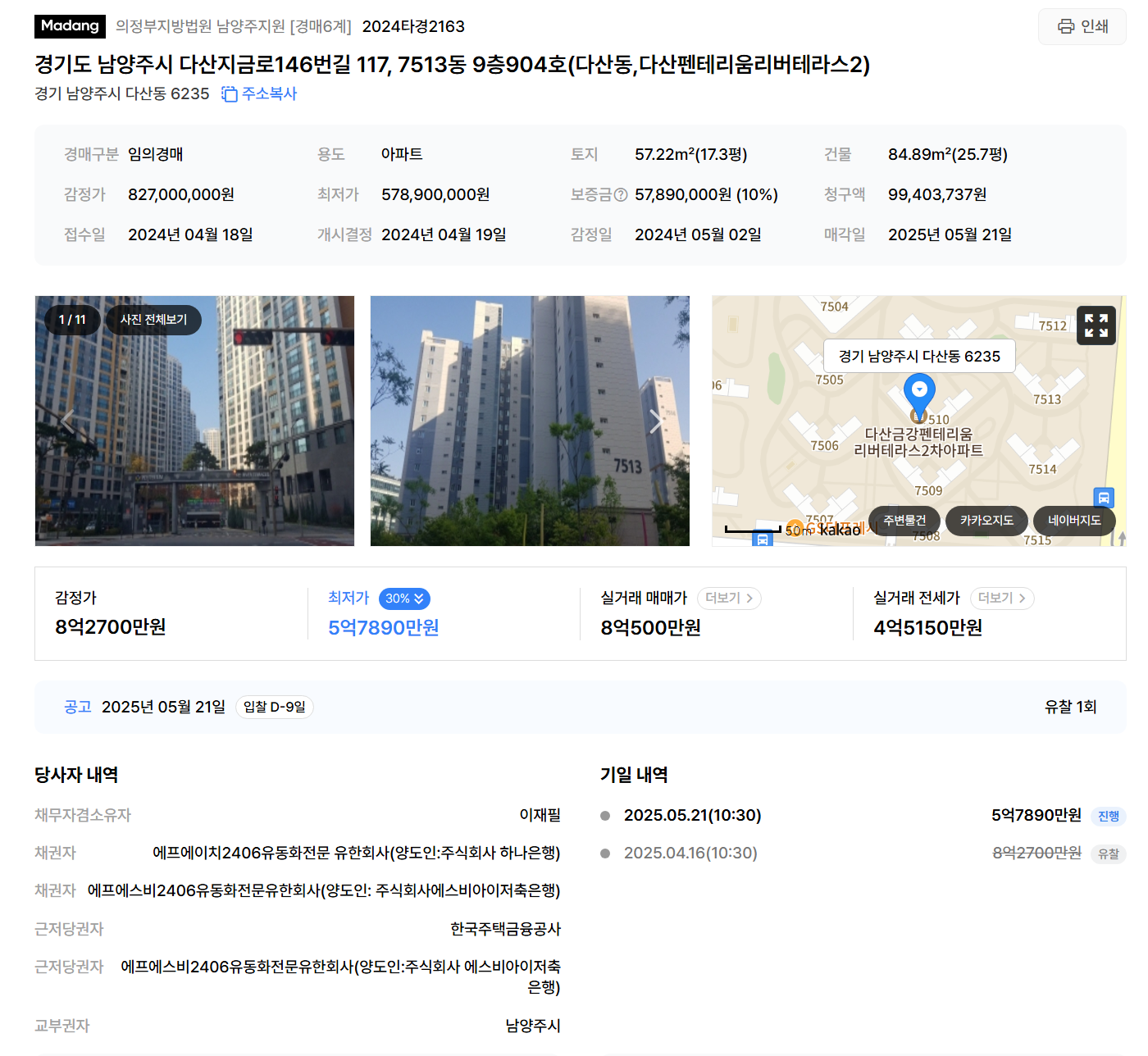Click 청구액 value 99,403,737원

coord(937,195)
